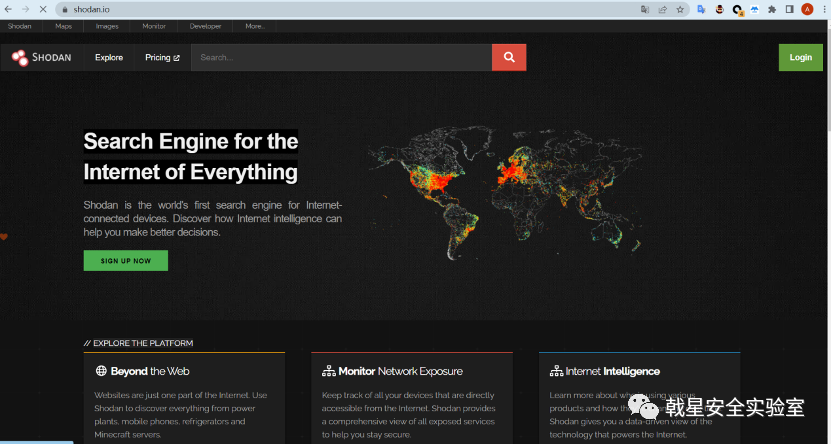Expand the More... menu in the top strip
Image resolution: width=832 pixels, height=444 pixels.
(255, 26)
